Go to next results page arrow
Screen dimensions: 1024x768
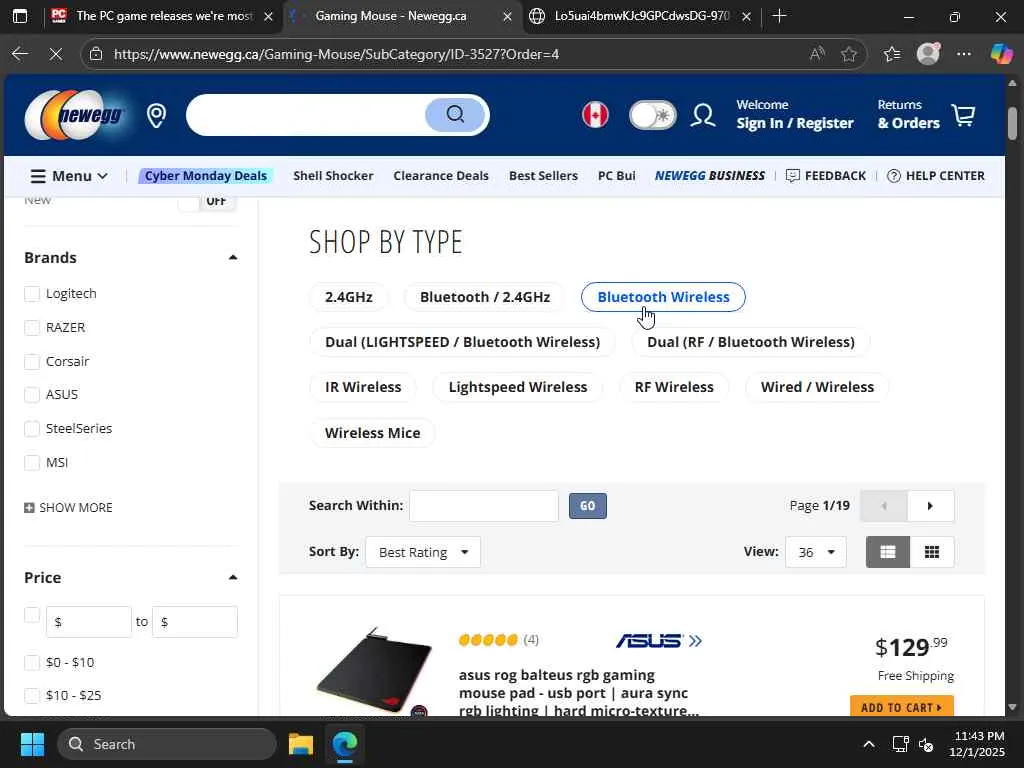930,506
